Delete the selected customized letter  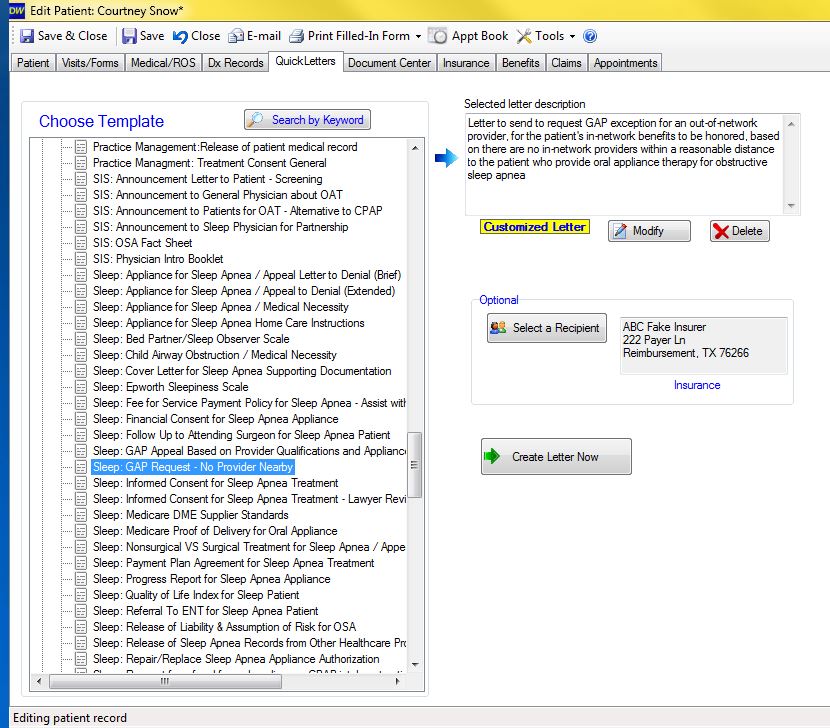[739, 231]
